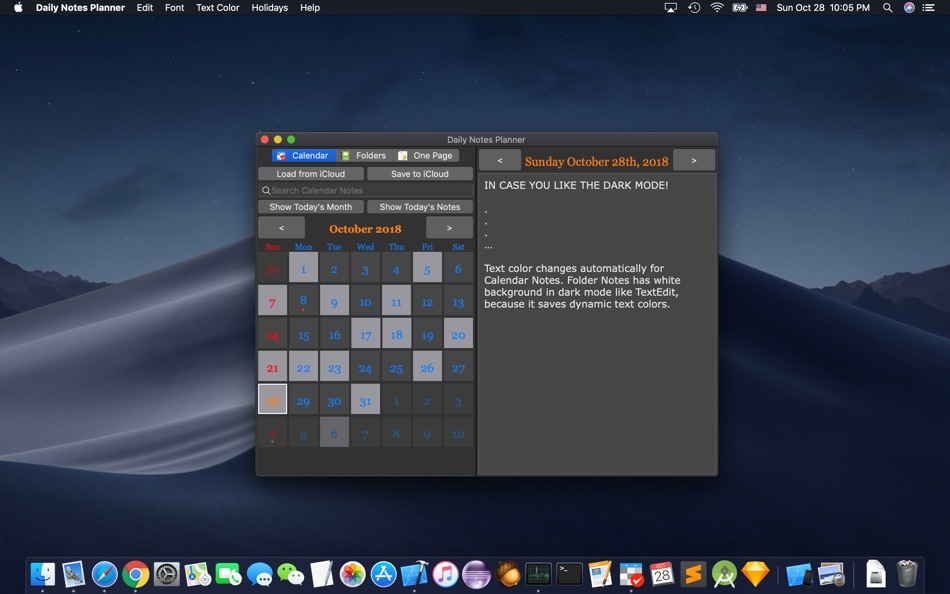Viewport: 950px width, 594px height.
Task: Open Google Chrome in the dock
Action: tap(136, 574)
